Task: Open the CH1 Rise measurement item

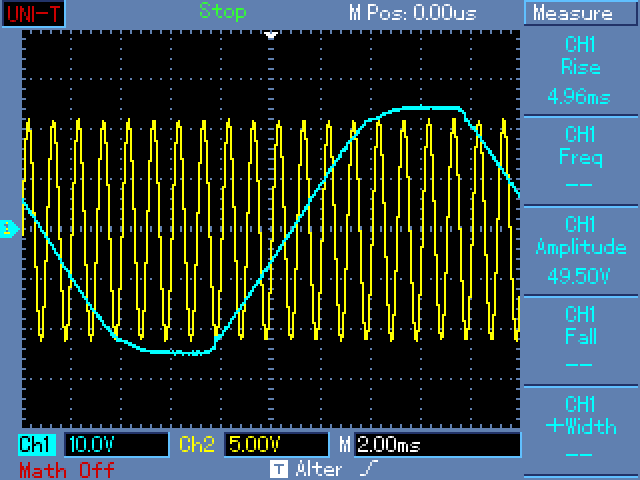Action: (581, 71)
